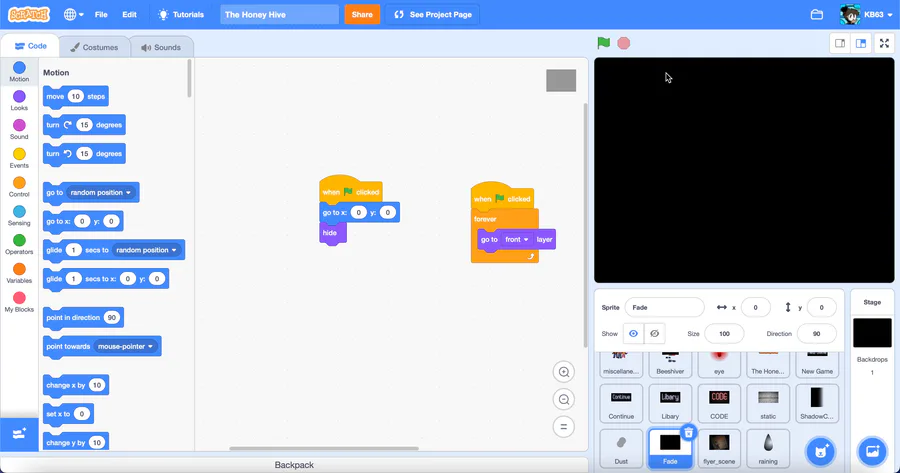Enter full screen stage mode
The width and height of the screenshot is (900, 473).
885,43
